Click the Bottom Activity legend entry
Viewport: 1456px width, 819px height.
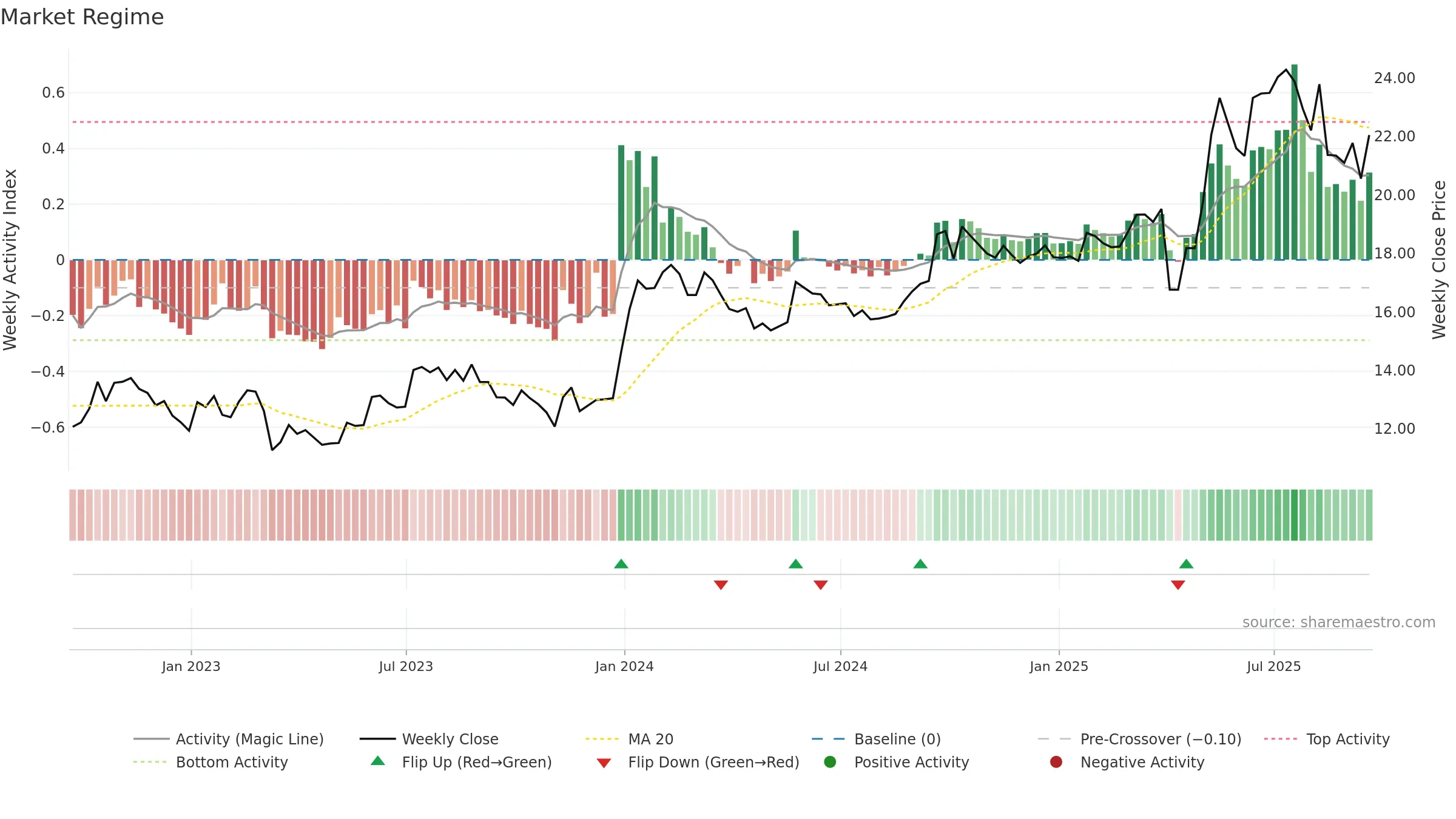pos(211,762)
